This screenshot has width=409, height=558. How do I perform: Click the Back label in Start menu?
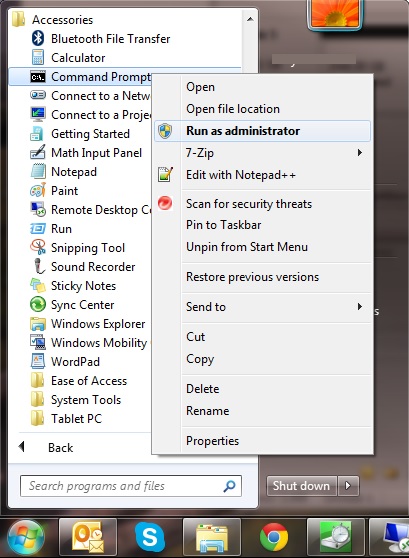(61, 447)
